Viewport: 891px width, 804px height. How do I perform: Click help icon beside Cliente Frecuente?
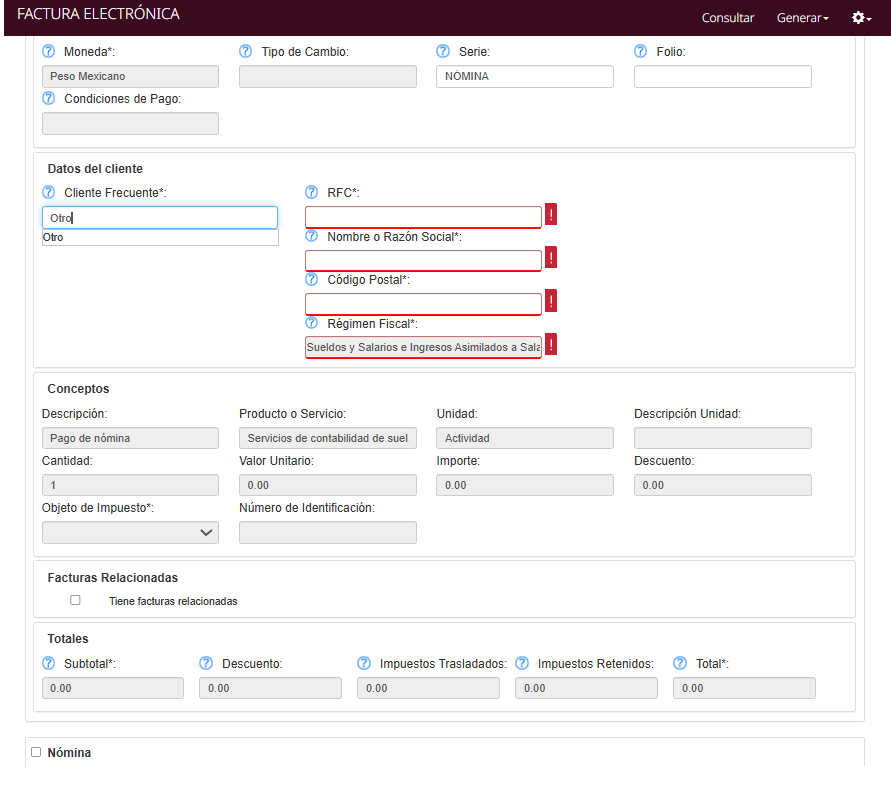(x=49, y=193)
